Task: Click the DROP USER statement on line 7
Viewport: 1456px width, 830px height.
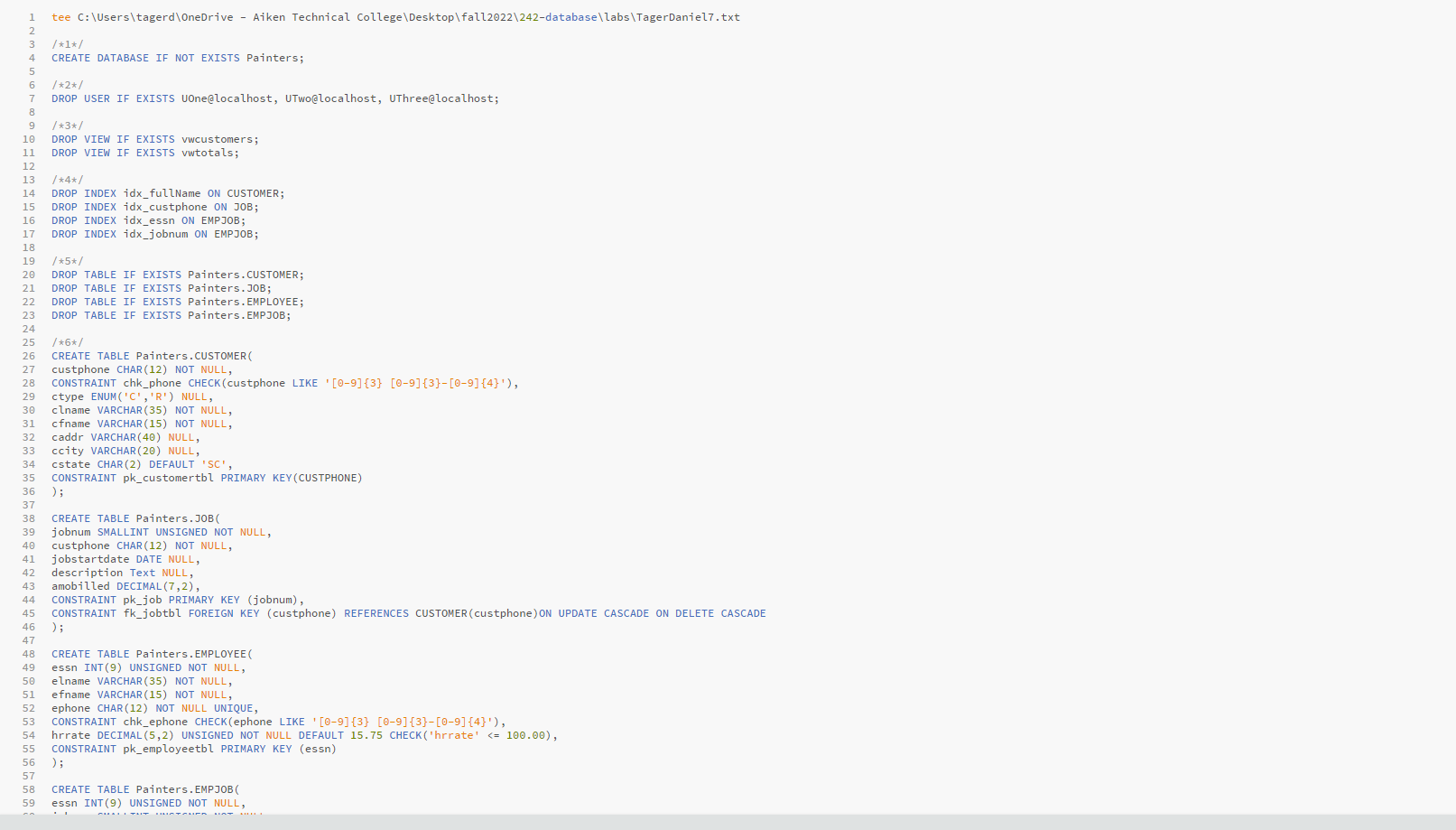Action: click(274, 98)
